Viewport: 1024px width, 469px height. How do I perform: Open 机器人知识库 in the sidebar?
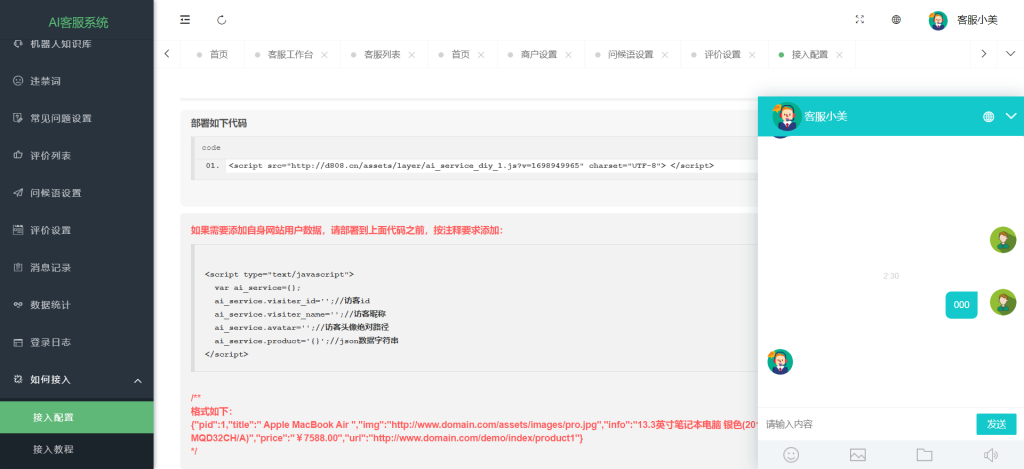point(76,44)
